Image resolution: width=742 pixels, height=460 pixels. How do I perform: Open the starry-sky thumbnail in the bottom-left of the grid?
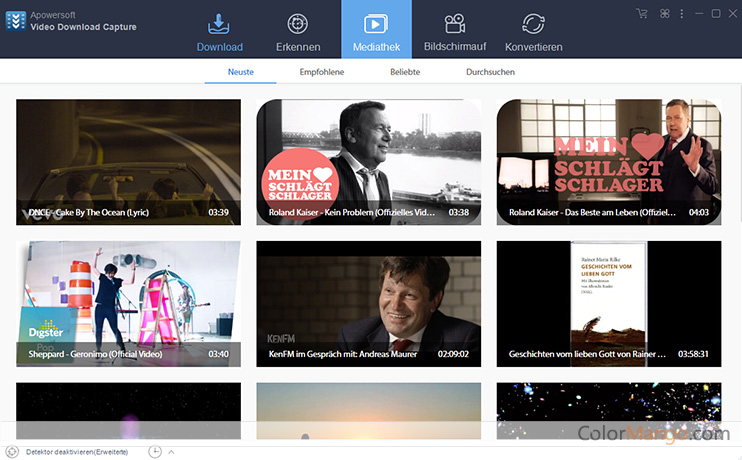[x=128, y=411]
